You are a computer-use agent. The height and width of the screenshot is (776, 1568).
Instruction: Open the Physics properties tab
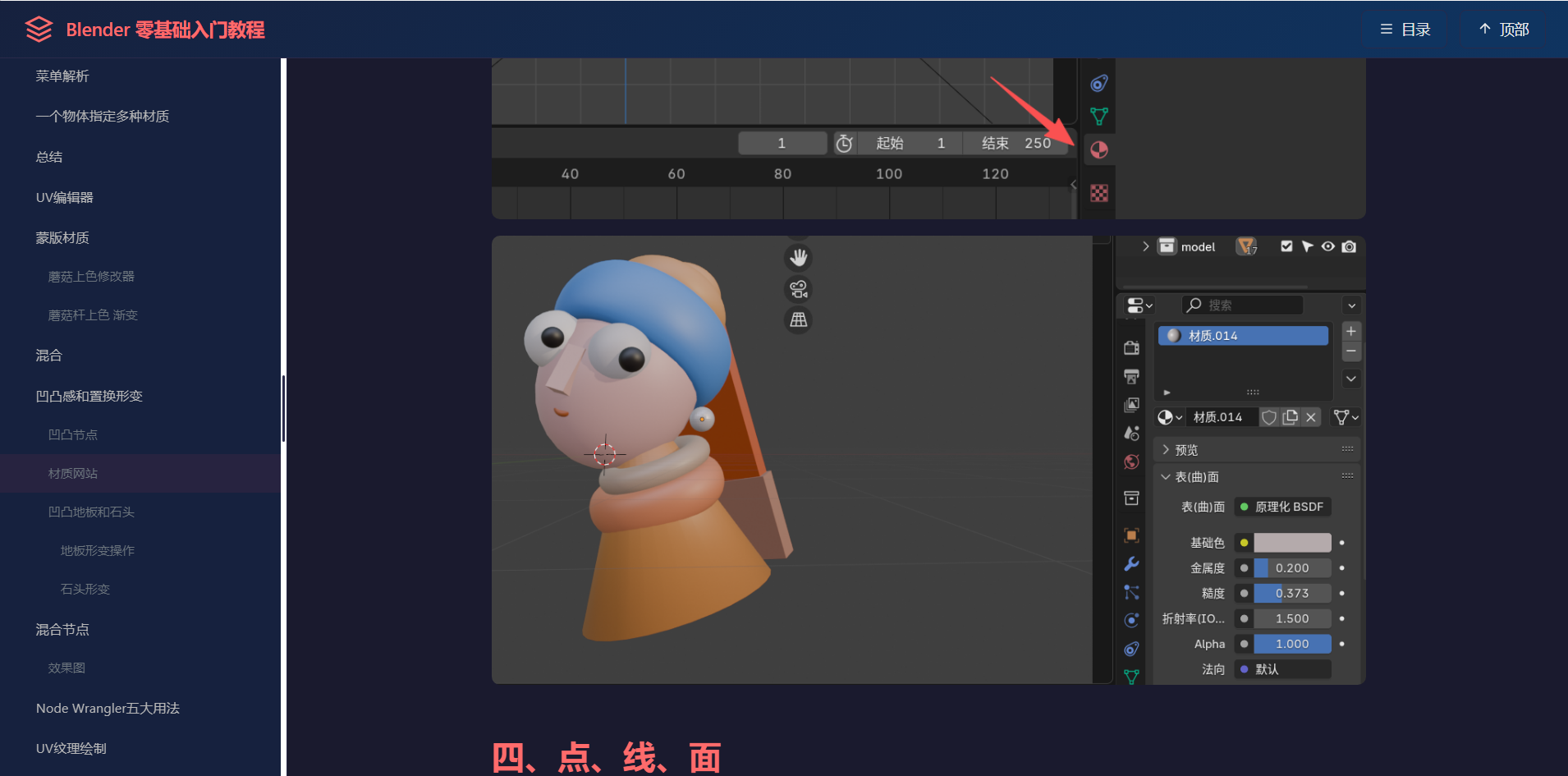(x=1131, y=620)
